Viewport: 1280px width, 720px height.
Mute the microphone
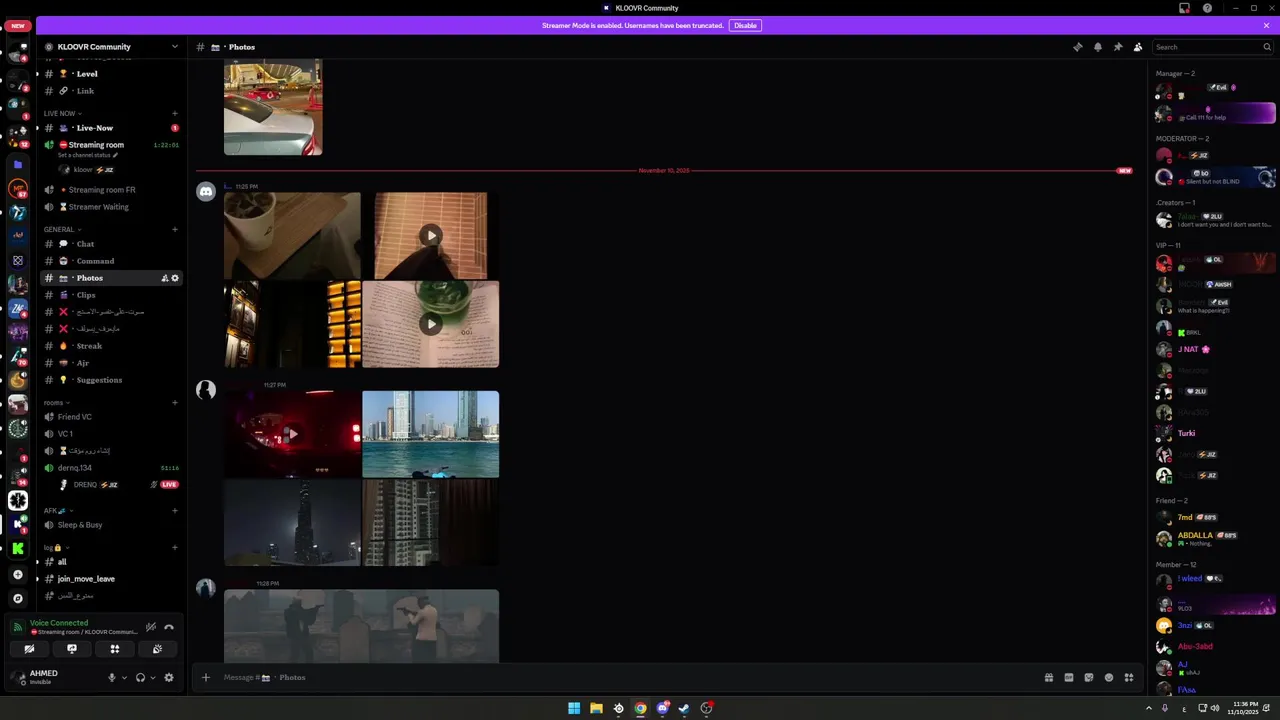click(112, 677)
